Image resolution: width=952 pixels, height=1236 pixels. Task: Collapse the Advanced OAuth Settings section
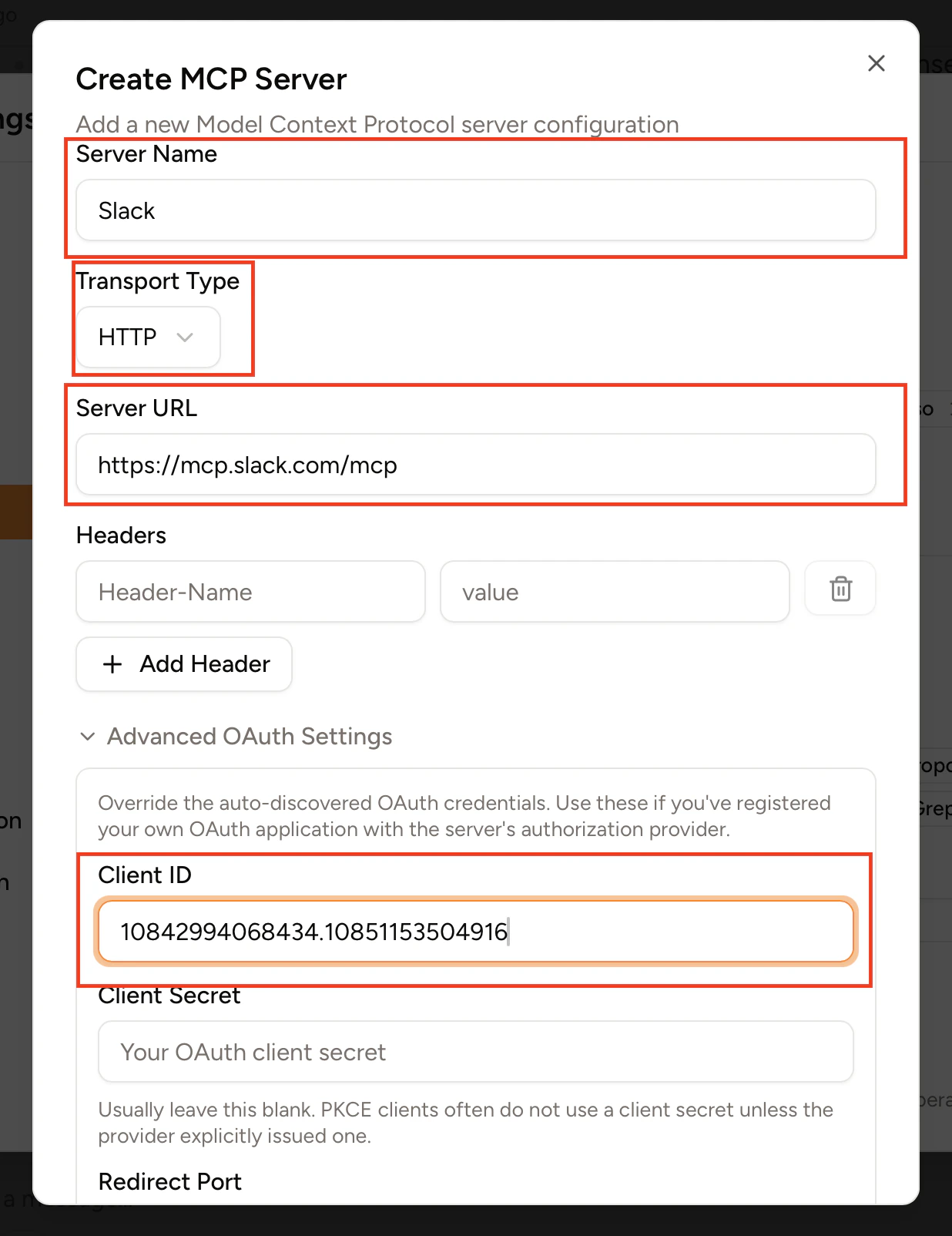click(235, 737)
